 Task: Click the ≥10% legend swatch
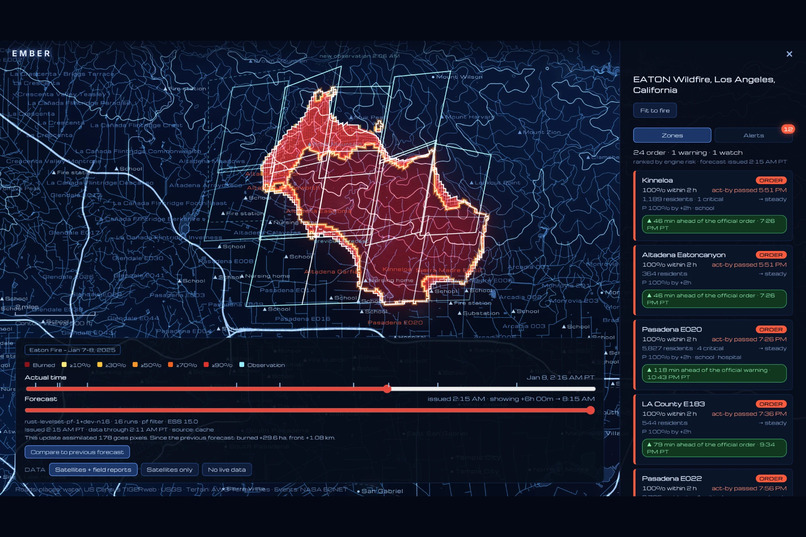(64, 365)
